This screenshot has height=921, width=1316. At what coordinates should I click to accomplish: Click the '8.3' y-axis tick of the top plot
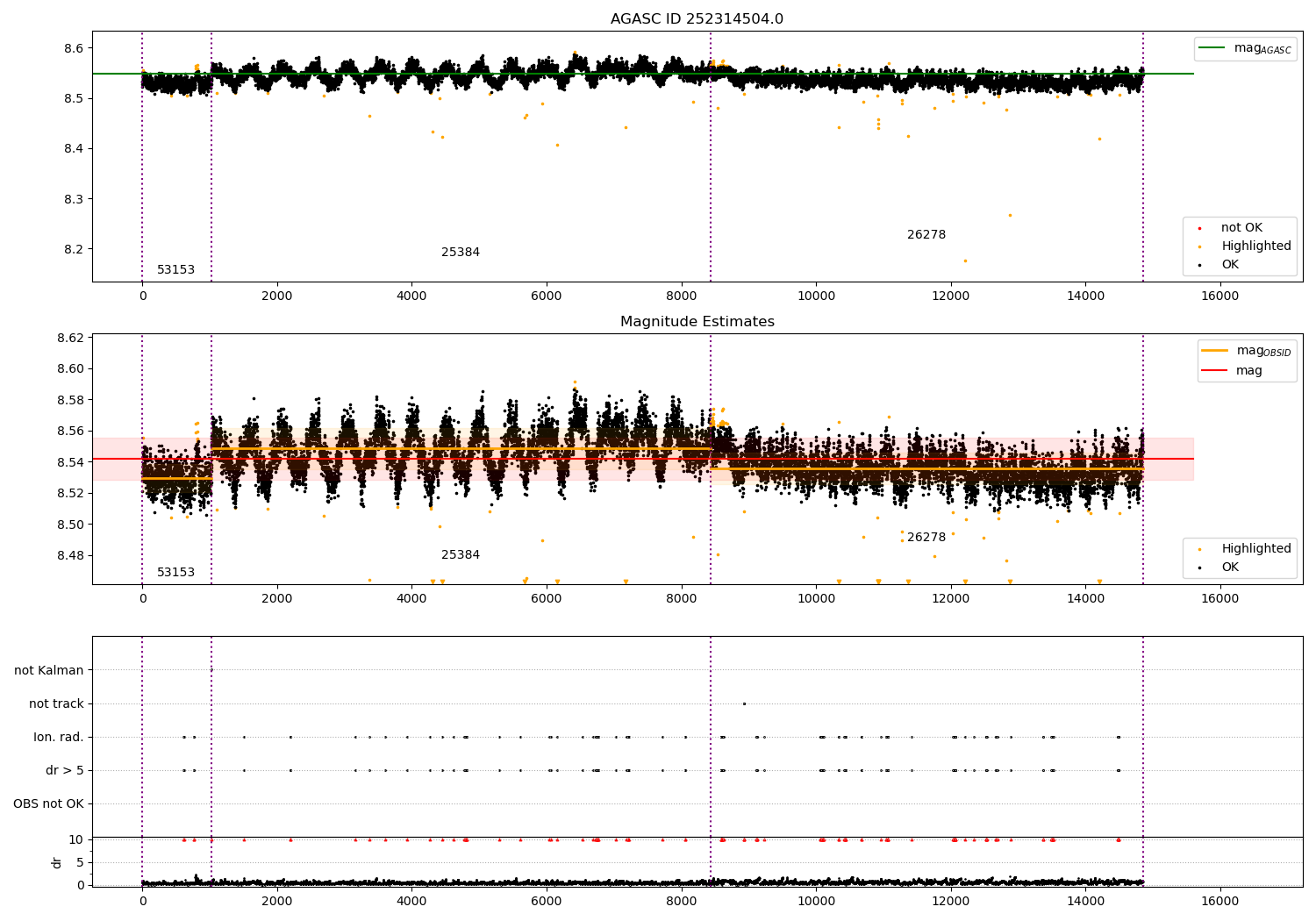pyautogui.click(x=75, y=199)
